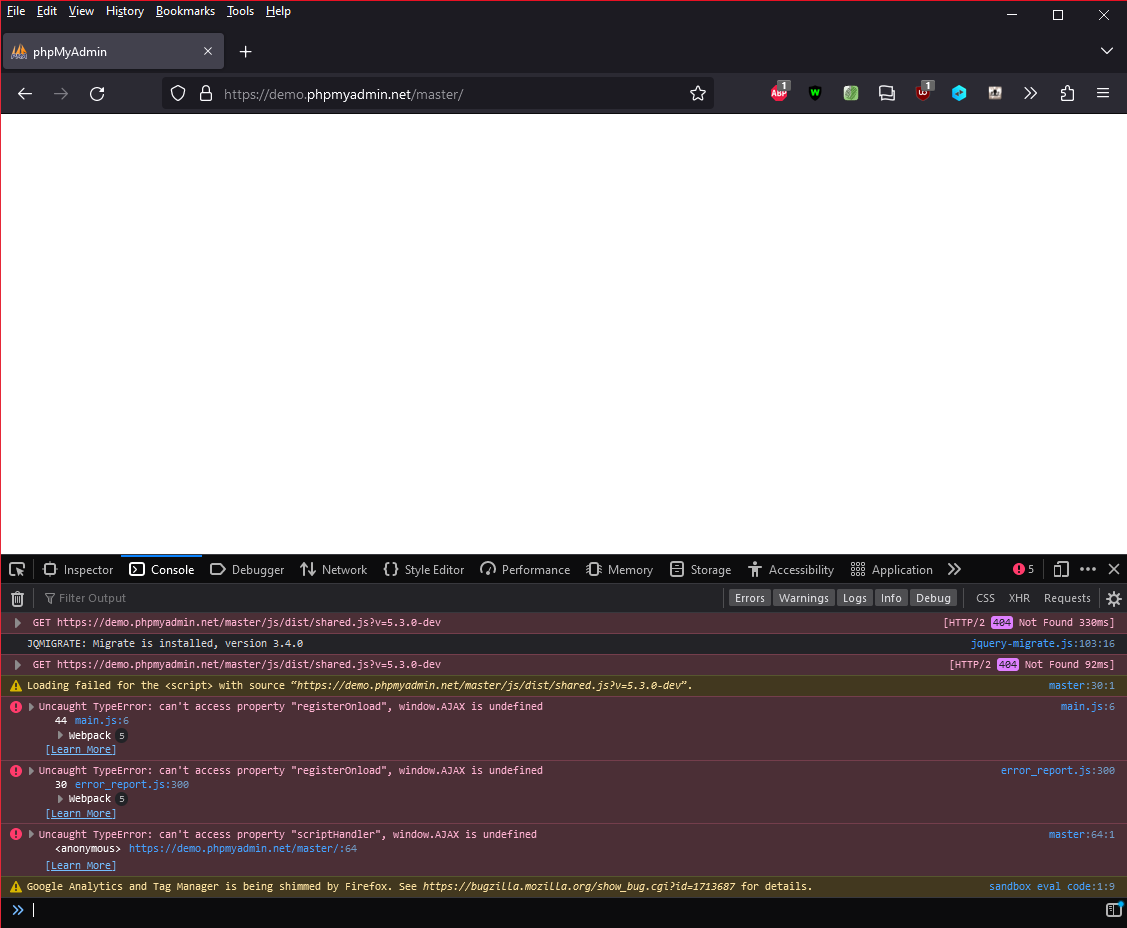This screenshot has width=1127, height=928.
Task: Enable the Warnings log filter
Action: (803, 597)
